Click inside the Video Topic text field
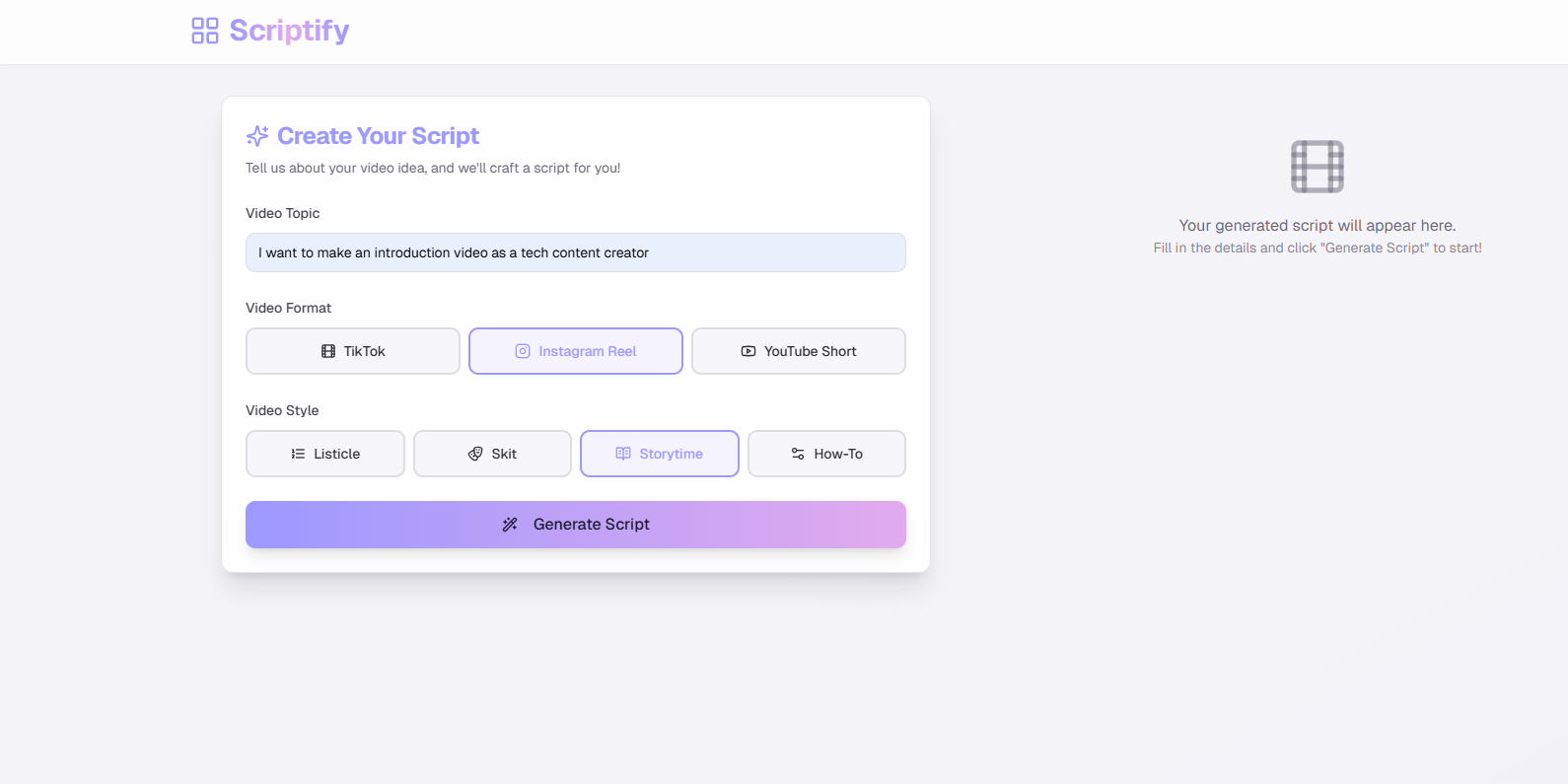This screenshot has width=1568, height=784. 575,252
